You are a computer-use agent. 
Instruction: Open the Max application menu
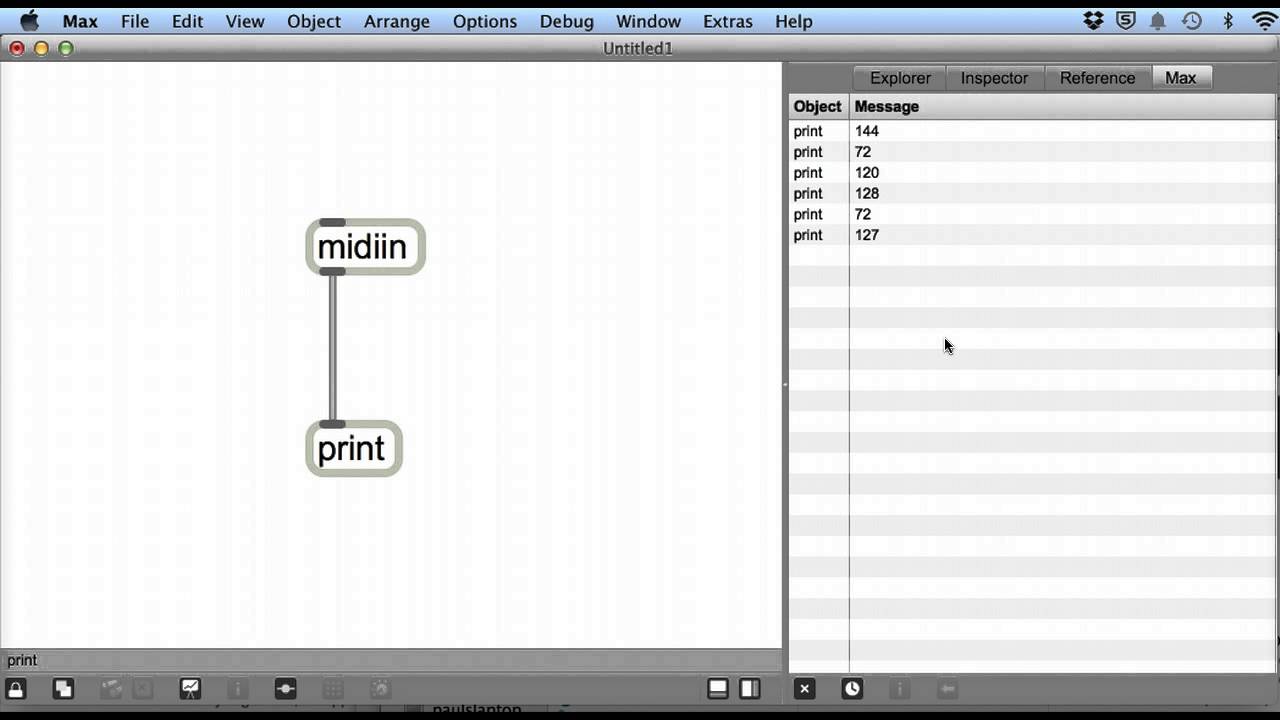point(80,21)
